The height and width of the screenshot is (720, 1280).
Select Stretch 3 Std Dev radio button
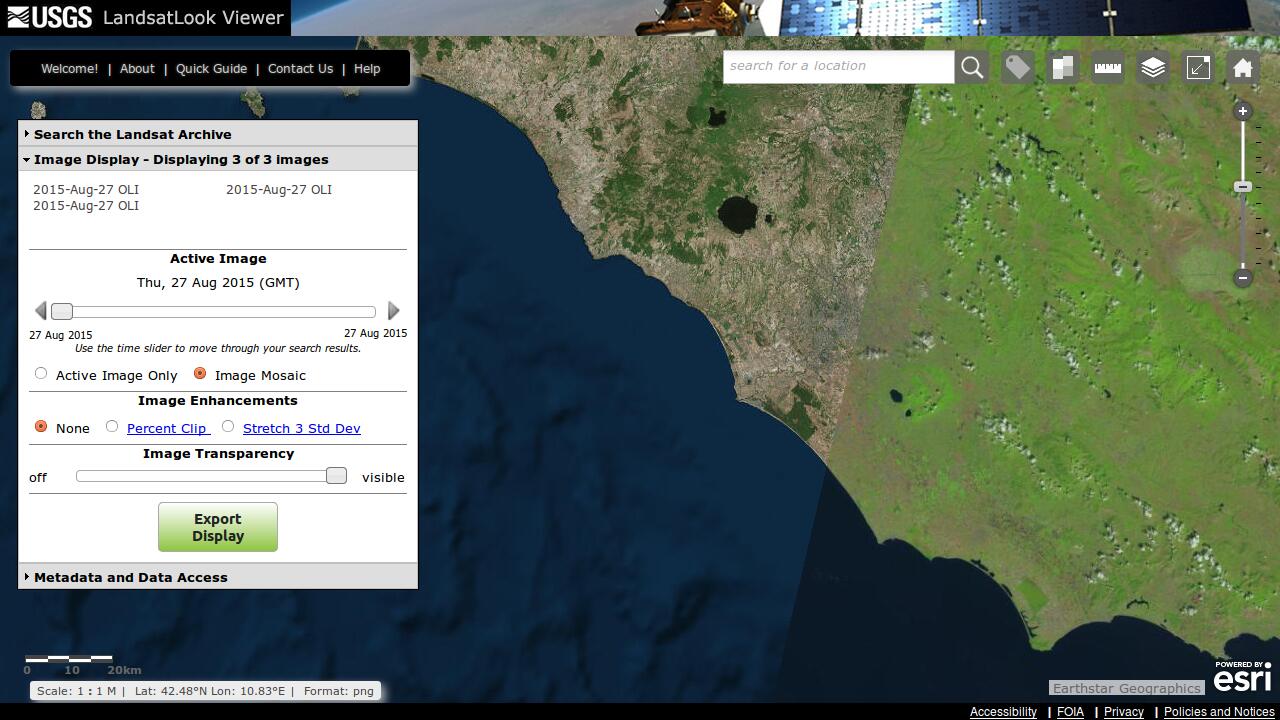[228, 427]
